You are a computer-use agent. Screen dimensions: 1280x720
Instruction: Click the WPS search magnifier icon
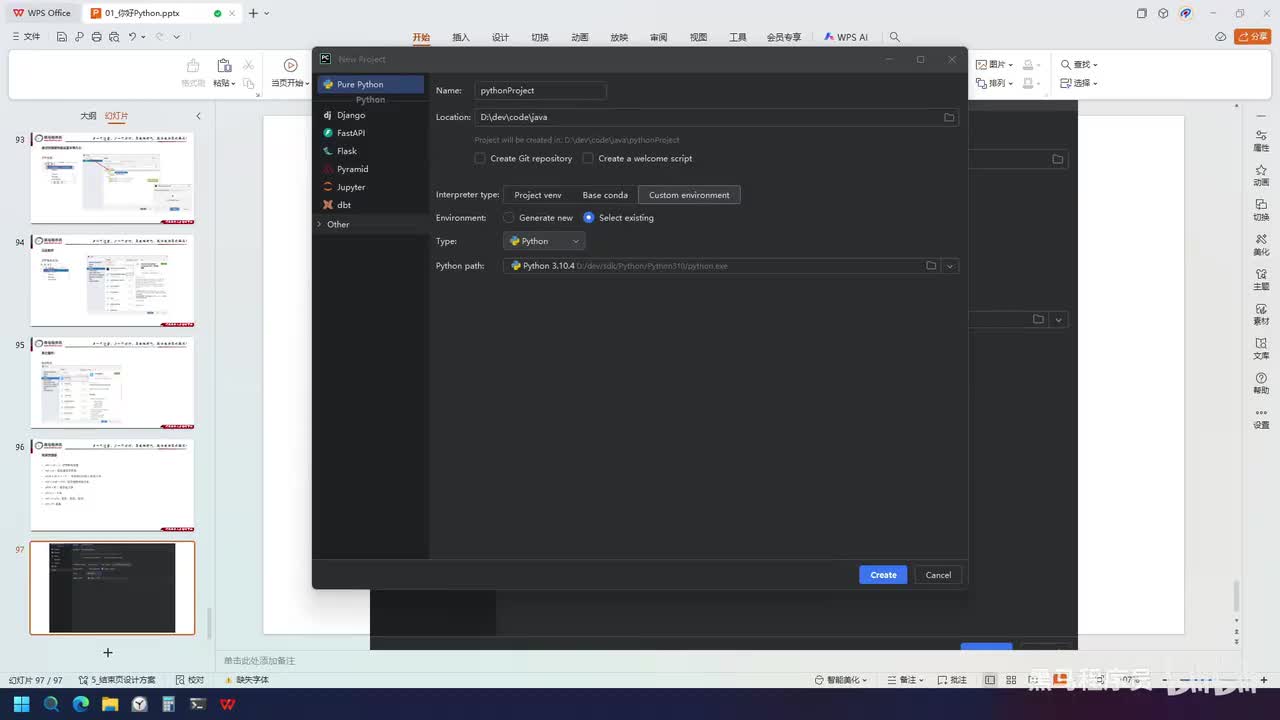(x=895, y=37)
